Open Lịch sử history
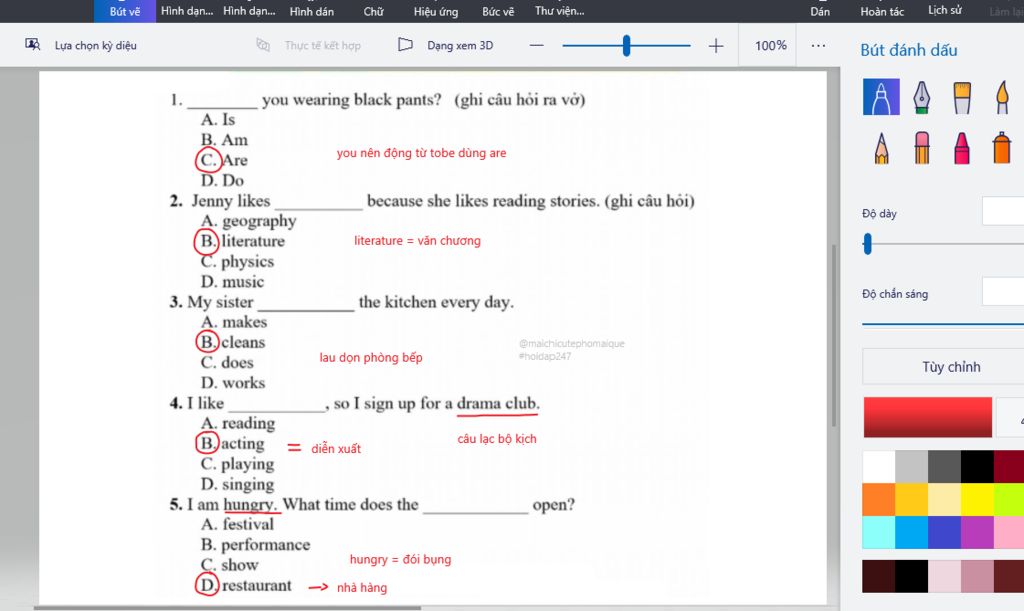 [x=945, y=10]
